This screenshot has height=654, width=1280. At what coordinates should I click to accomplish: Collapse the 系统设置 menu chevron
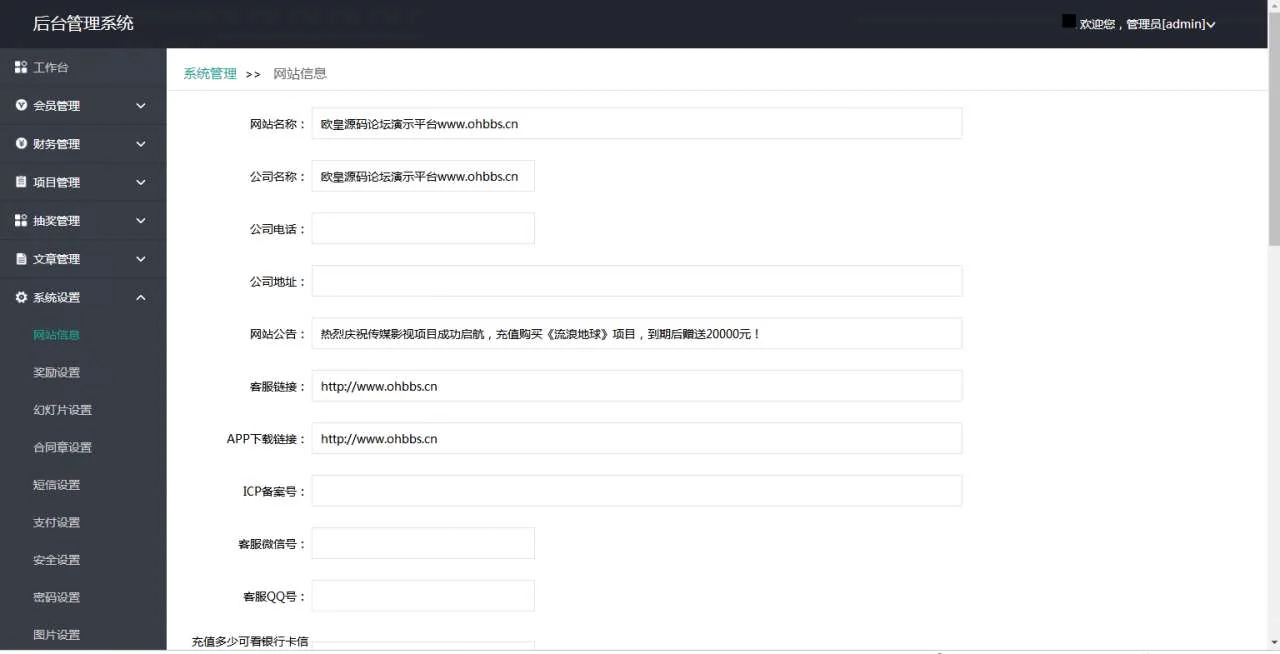tap(141, 297)
